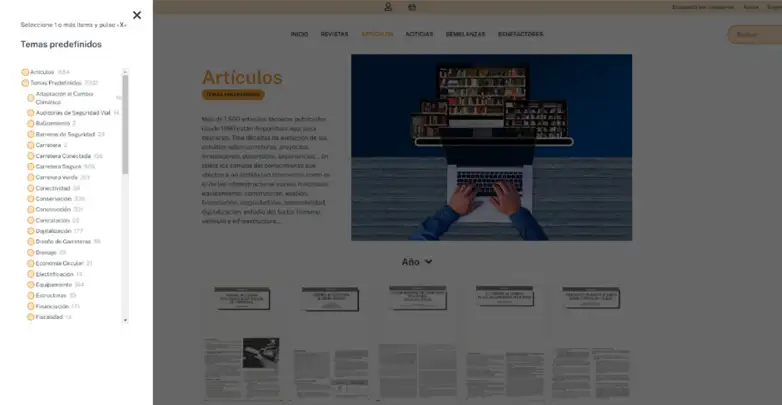
Task: Click the scroll down arrow of topics list
Action: pos(125,320)
